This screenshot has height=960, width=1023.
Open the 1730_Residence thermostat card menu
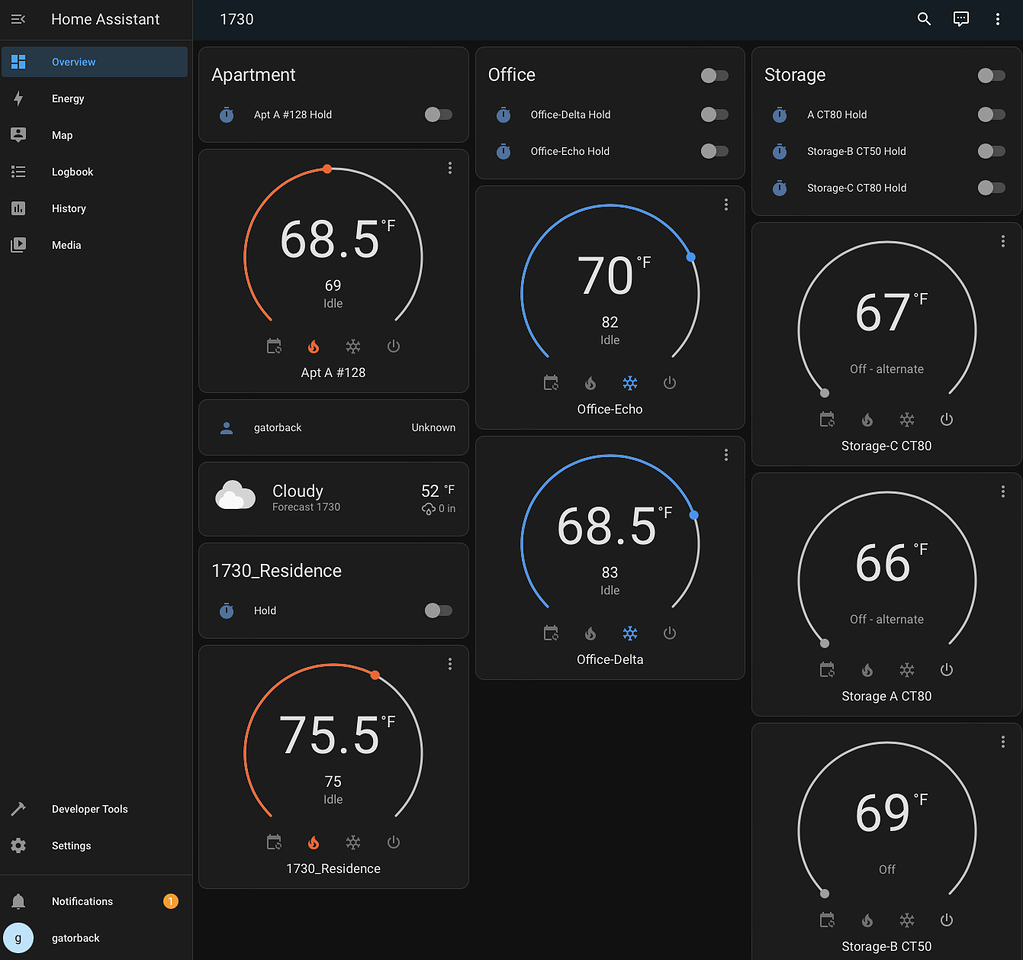pos(450,663)
